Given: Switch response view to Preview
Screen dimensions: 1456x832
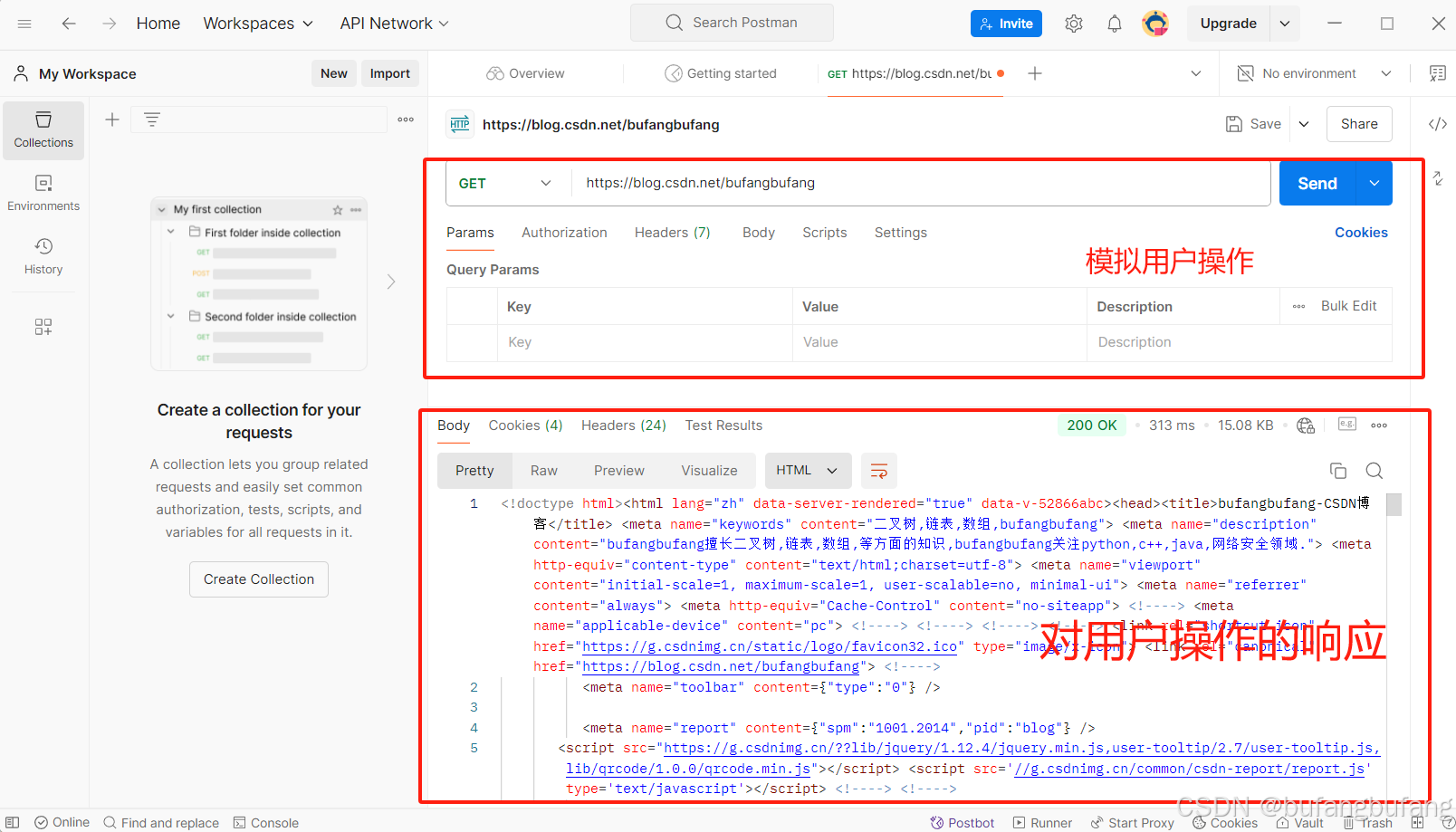Looking at the screenshot, I should [619, 471].
